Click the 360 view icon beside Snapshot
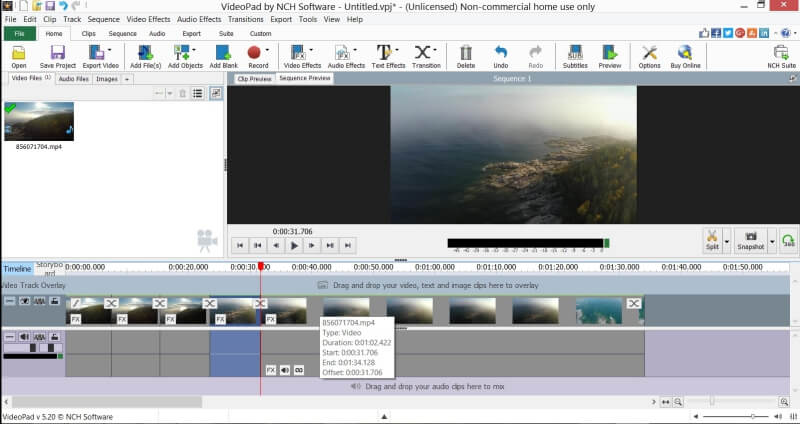Image resolution: width=800 pixels, height=424 pixels. point(789,240)
